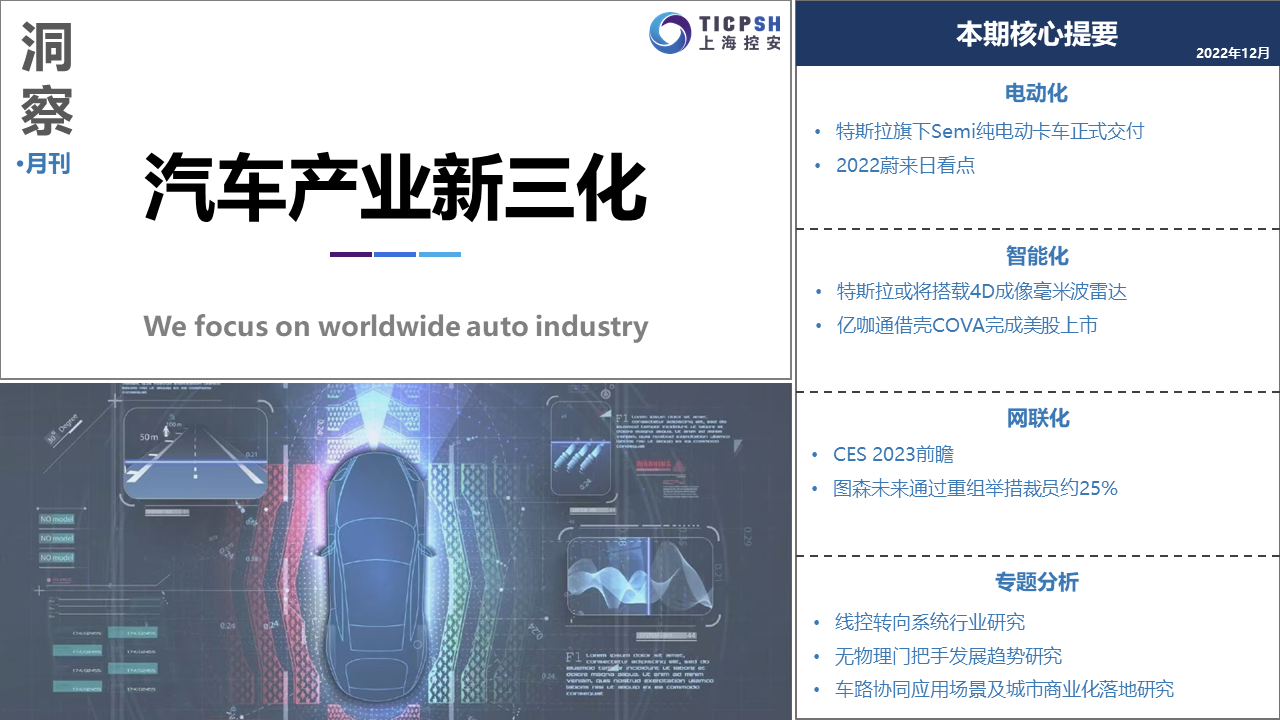The height and width of the screenshot is (720, 1280).
Task: Select the 专题分析 section header
Action: click(x=1038, y=583)
